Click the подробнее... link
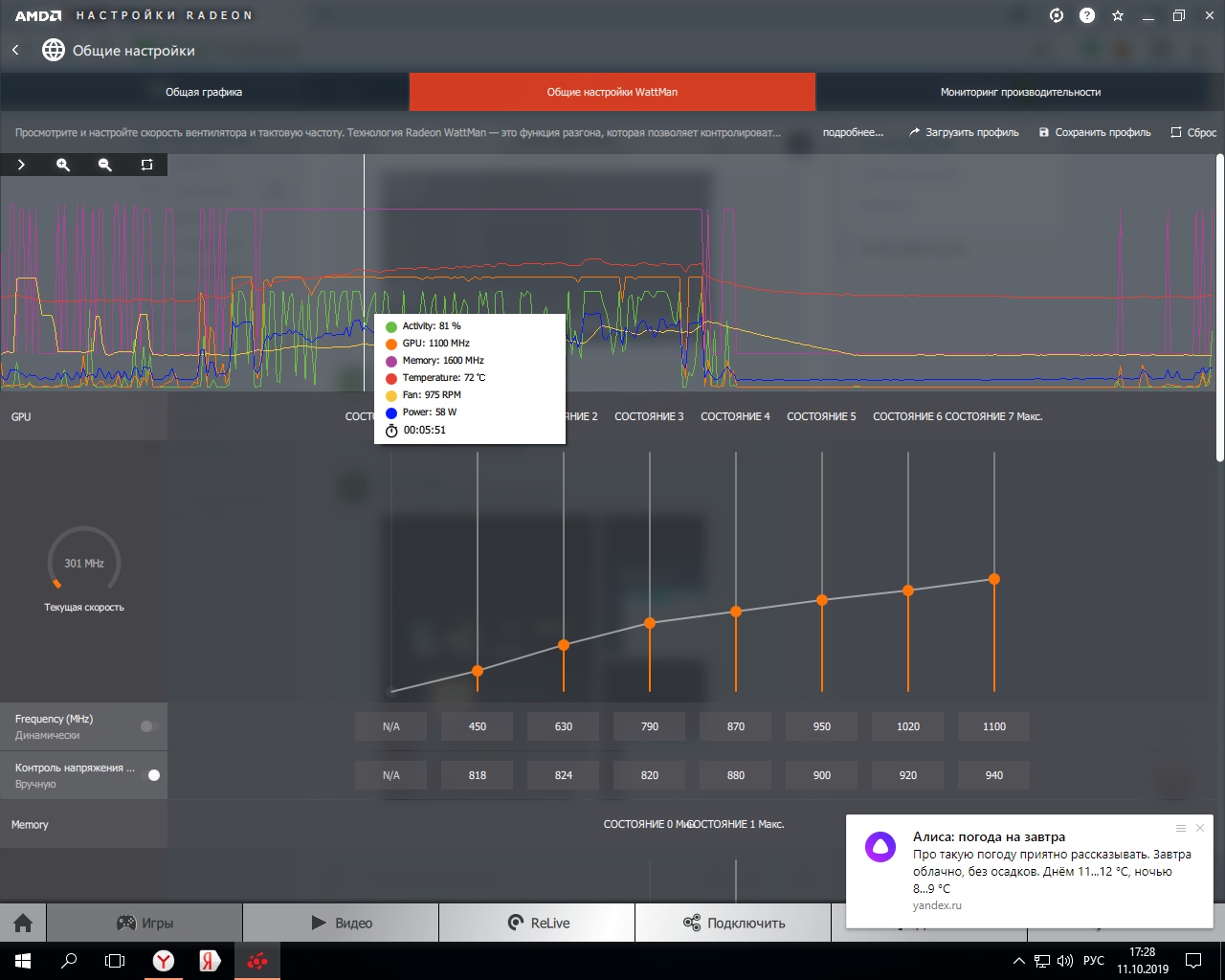This screenshot has width=1225, height=980. [854, 132]
